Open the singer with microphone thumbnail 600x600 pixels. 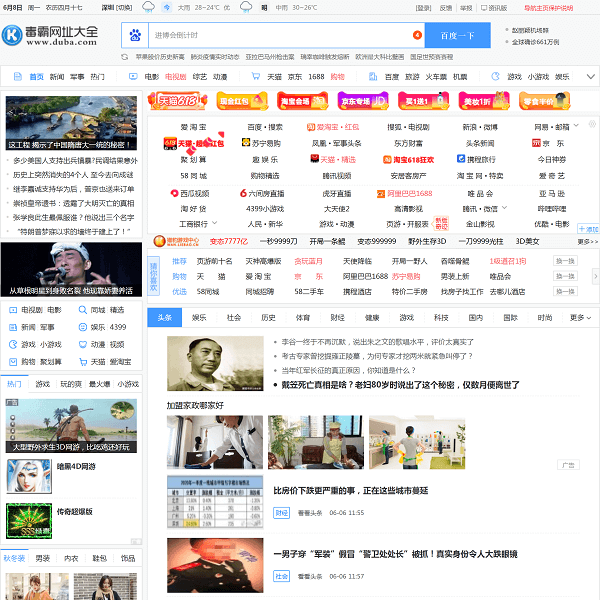[x=71, y=269]
